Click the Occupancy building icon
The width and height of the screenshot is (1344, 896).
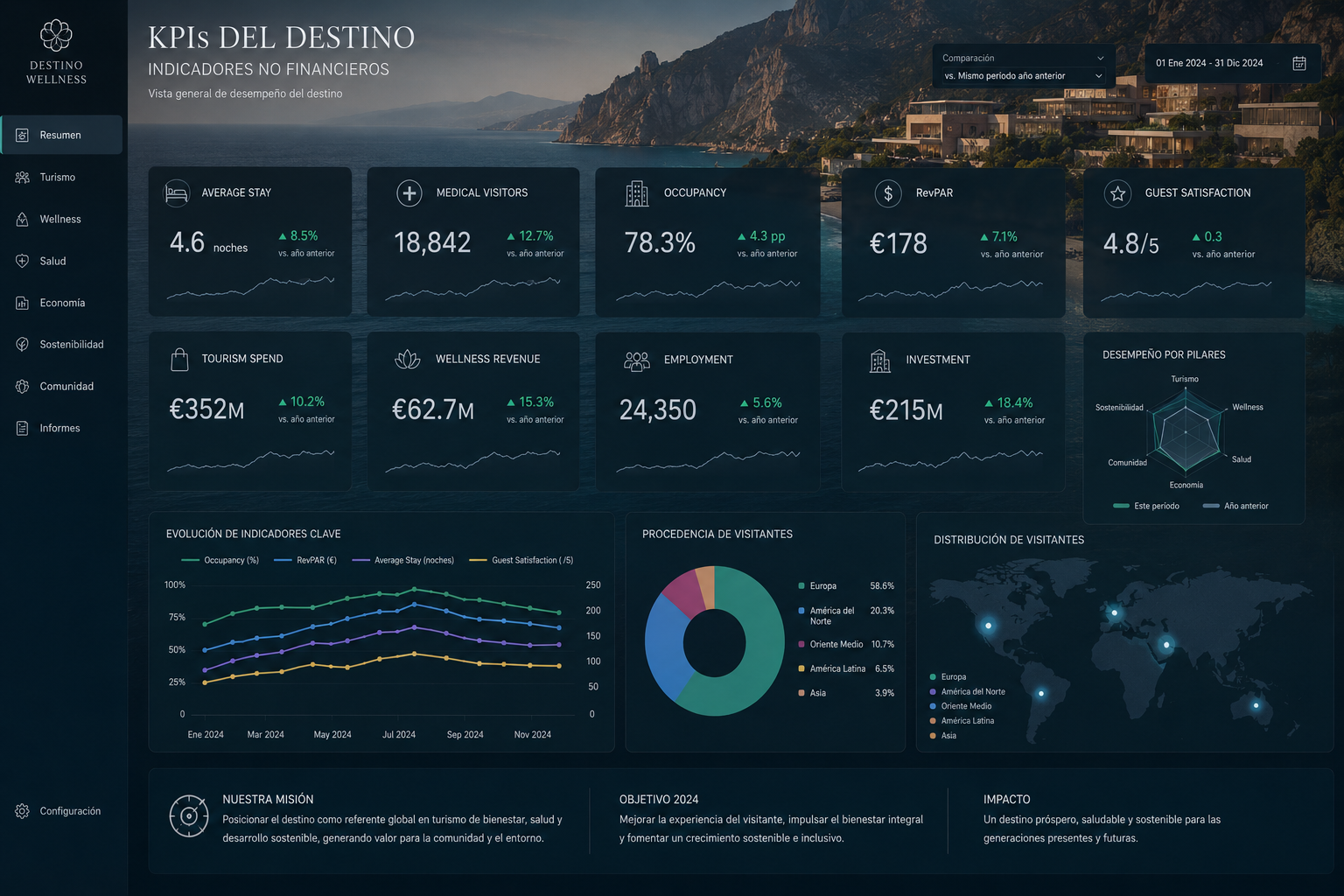click(x=637, y=193)
